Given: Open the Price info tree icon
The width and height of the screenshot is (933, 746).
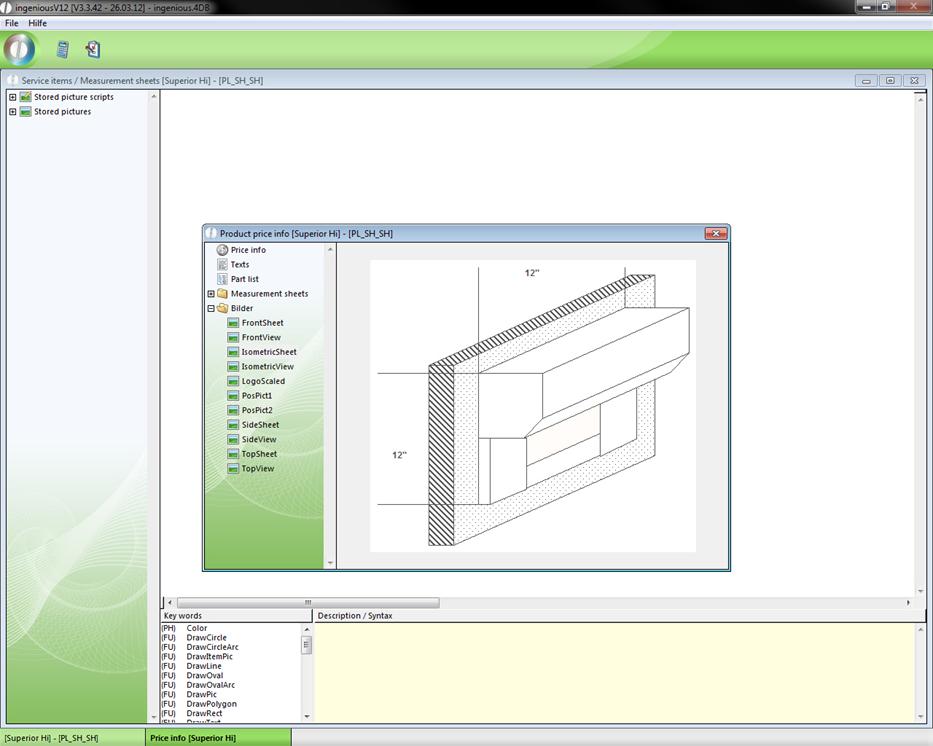Looking at the screenshot, I should [222, 250].
